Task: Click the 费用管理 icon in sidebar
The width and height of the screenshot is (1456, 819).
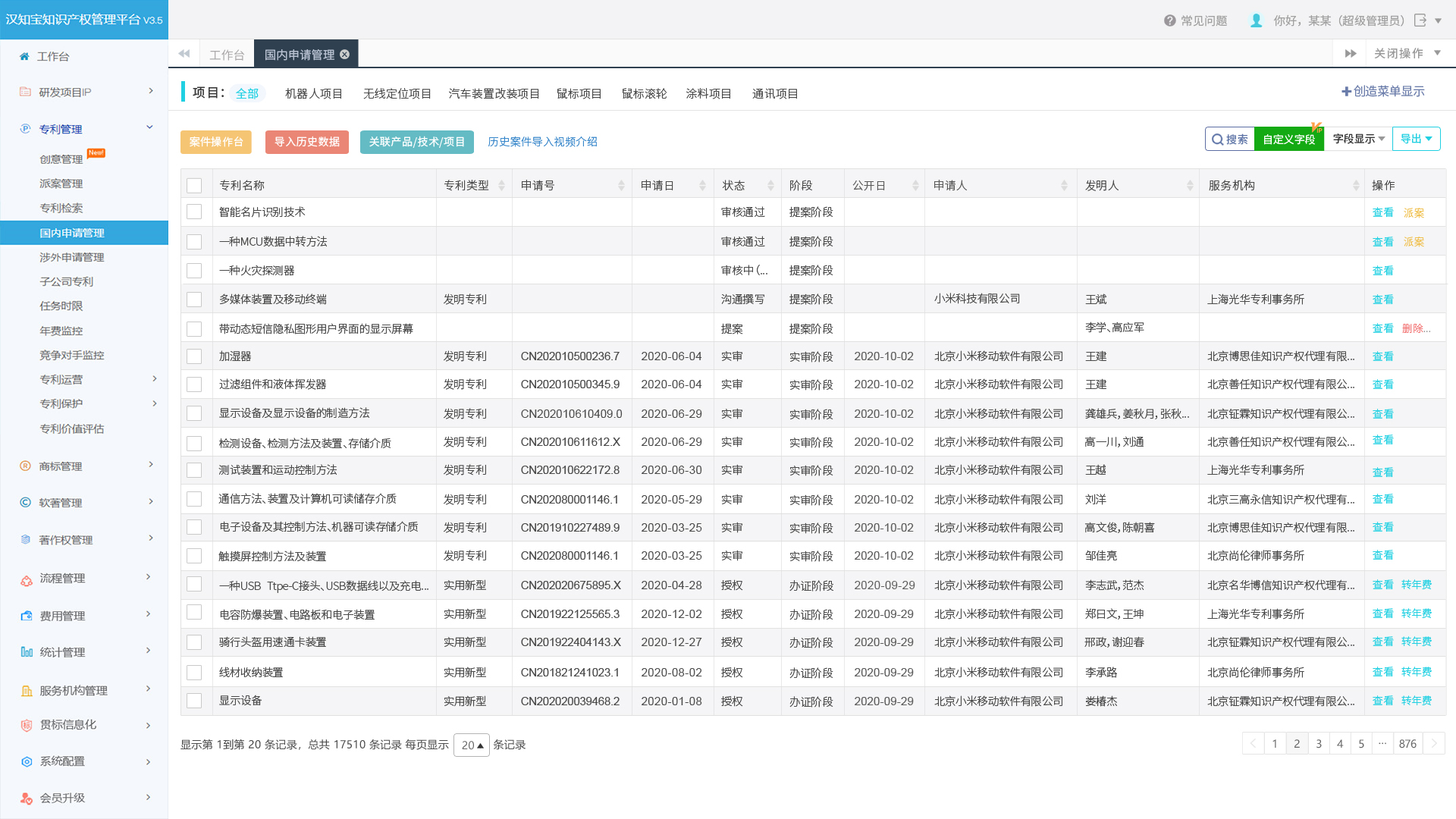Action: [27, 615]
